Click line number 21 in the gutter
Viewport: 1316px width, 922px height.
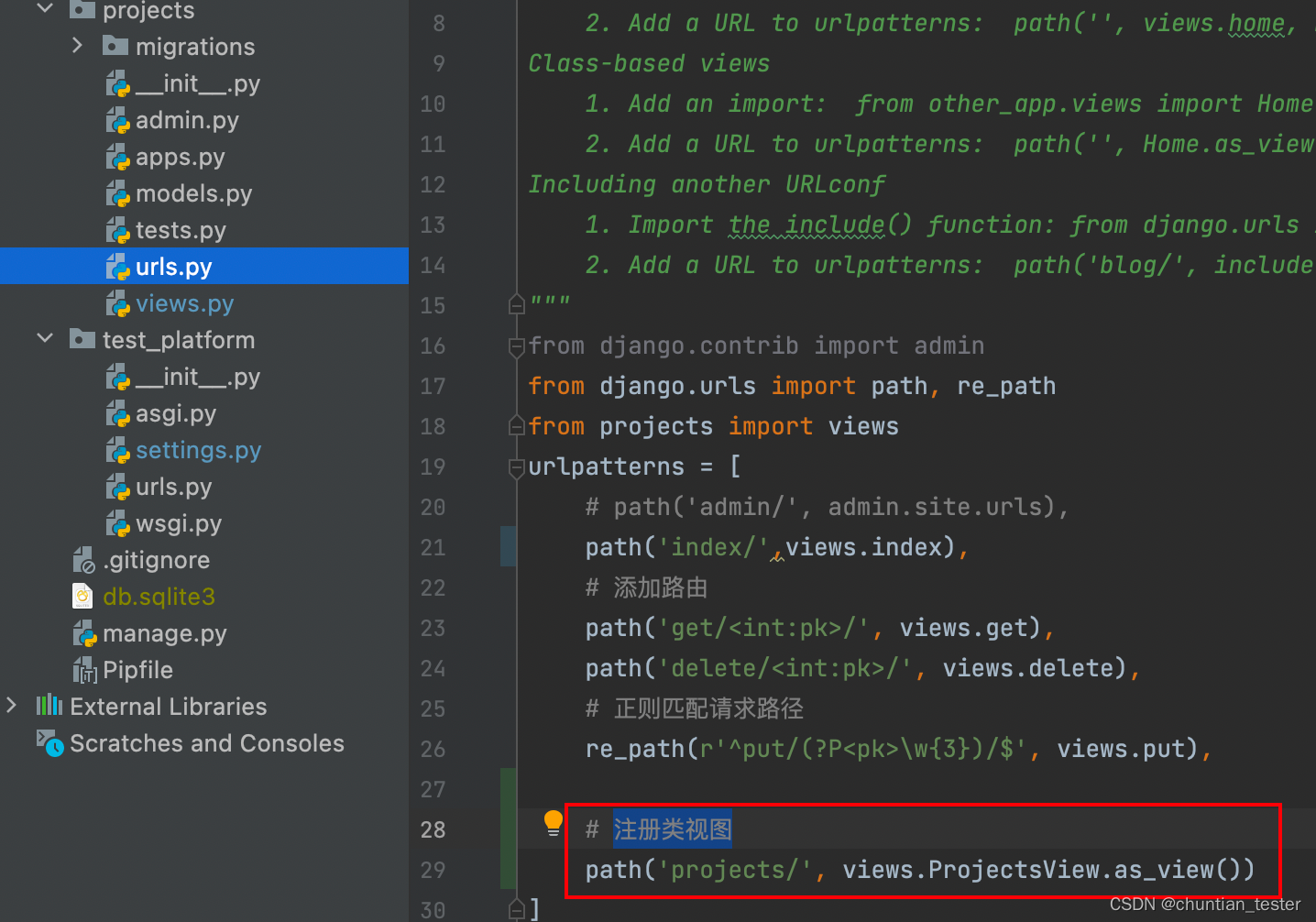coord(432,547)
